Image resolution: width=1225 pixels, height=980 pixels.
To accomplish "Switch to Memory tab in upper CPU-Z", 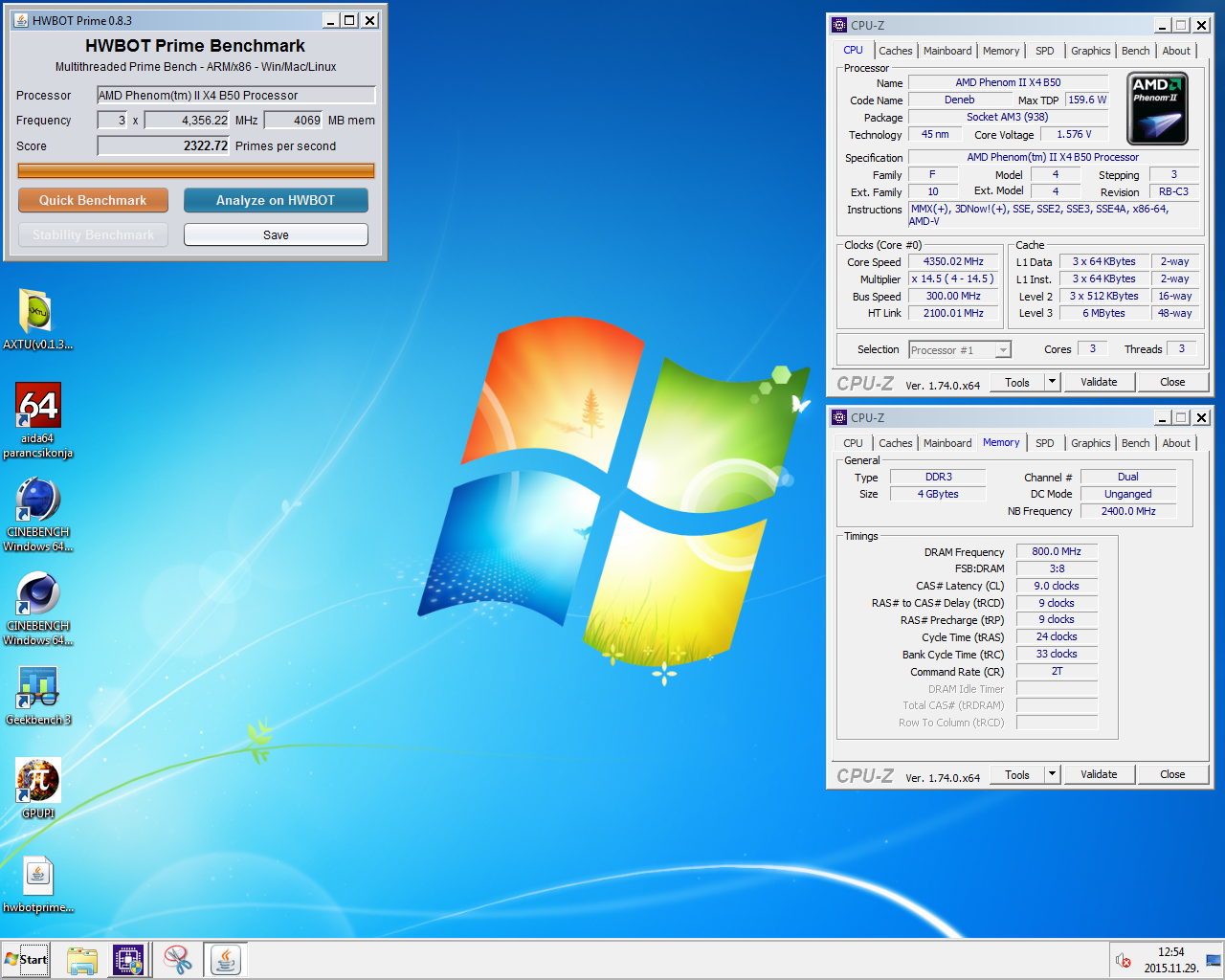I will point(1001,51).
